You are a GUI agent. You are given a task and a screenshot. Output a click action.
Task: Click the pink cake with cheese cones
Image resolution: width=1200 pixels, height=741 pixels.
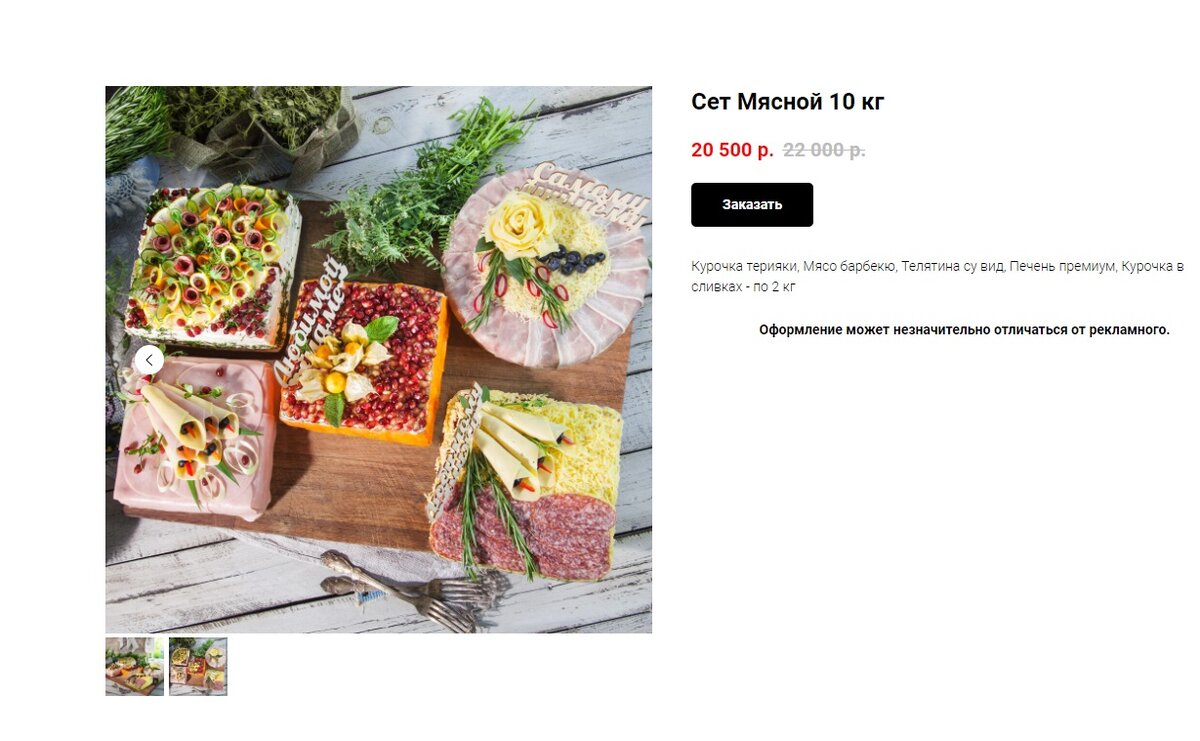pyautogui.click(x=195, y=437)
